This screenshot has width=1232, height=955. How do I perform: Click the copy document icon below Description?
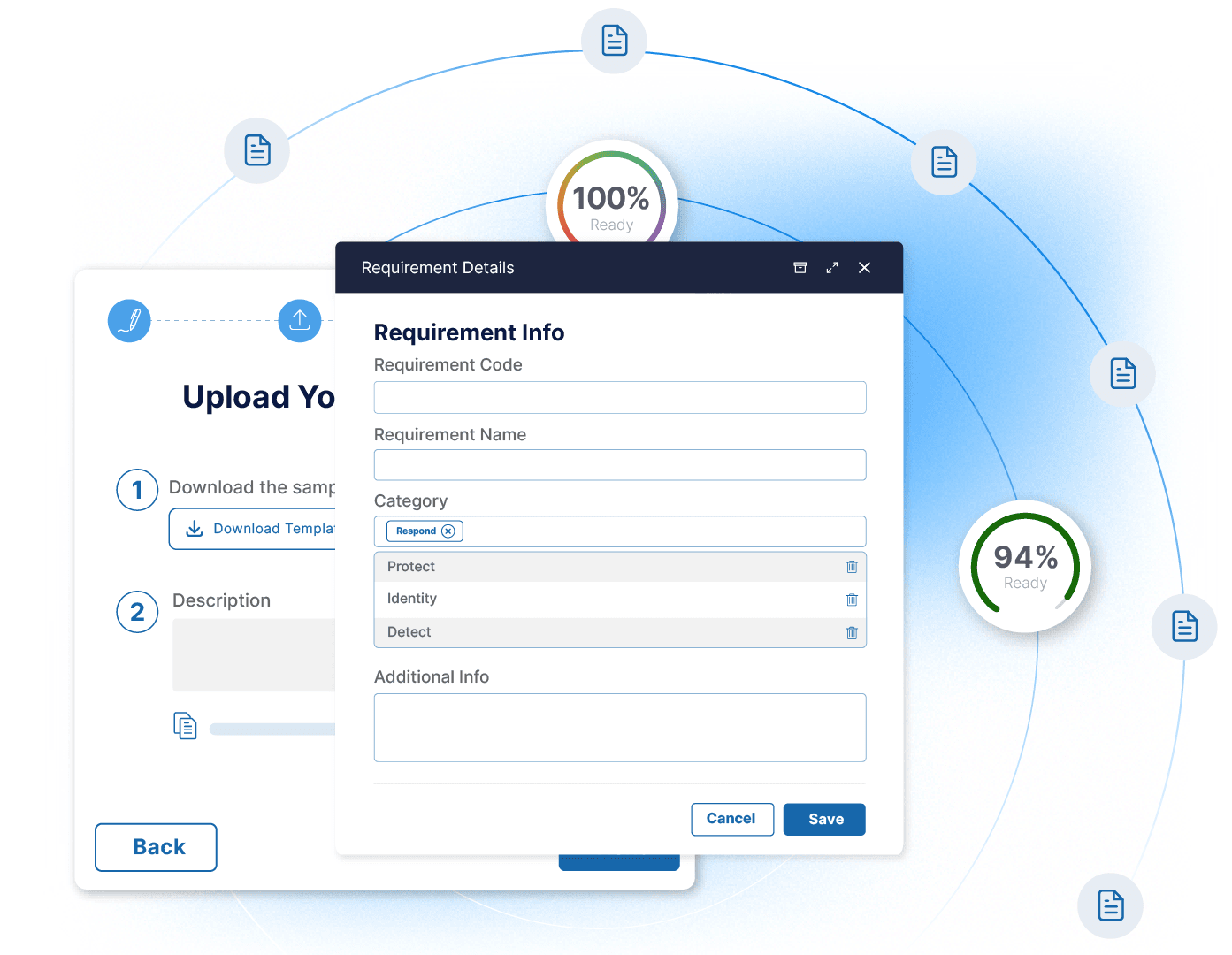point(185,726)
